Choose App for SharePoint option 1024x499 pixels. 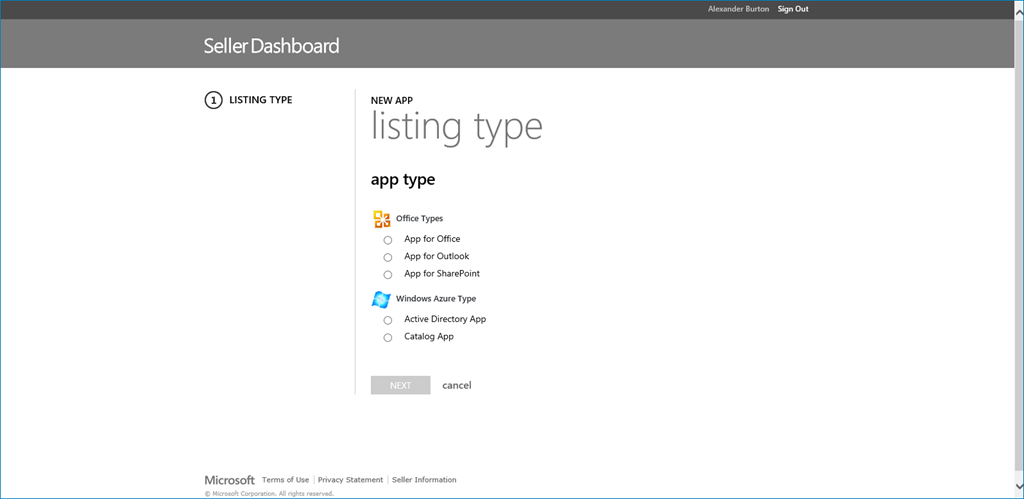click(388, 275)
